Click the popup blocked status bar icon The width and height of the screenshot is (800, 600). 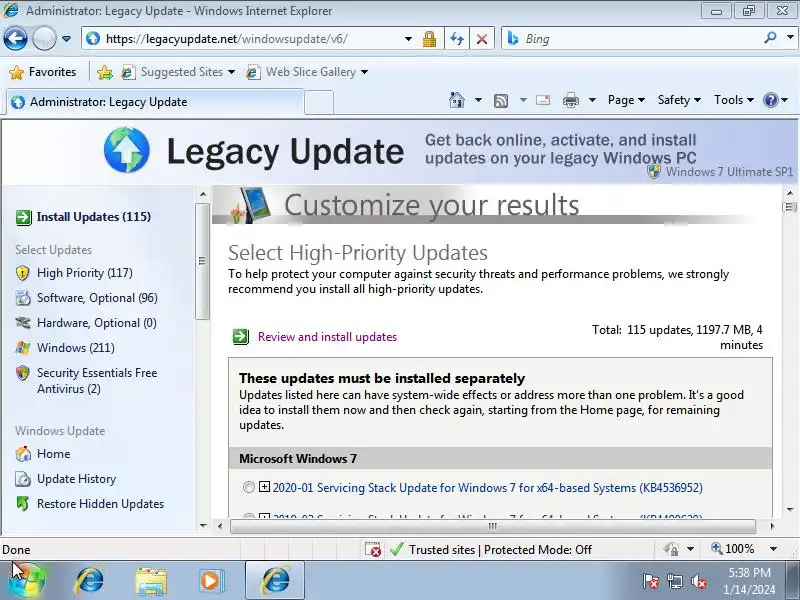373,549
